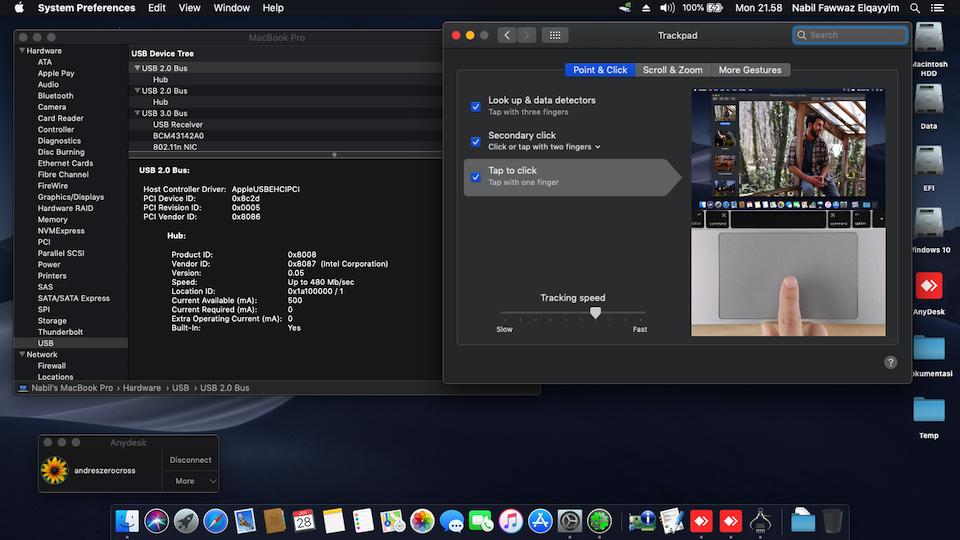Toggle the Tap to click checkbox
The height and width of the screenshot is (540, 960).
476,177
